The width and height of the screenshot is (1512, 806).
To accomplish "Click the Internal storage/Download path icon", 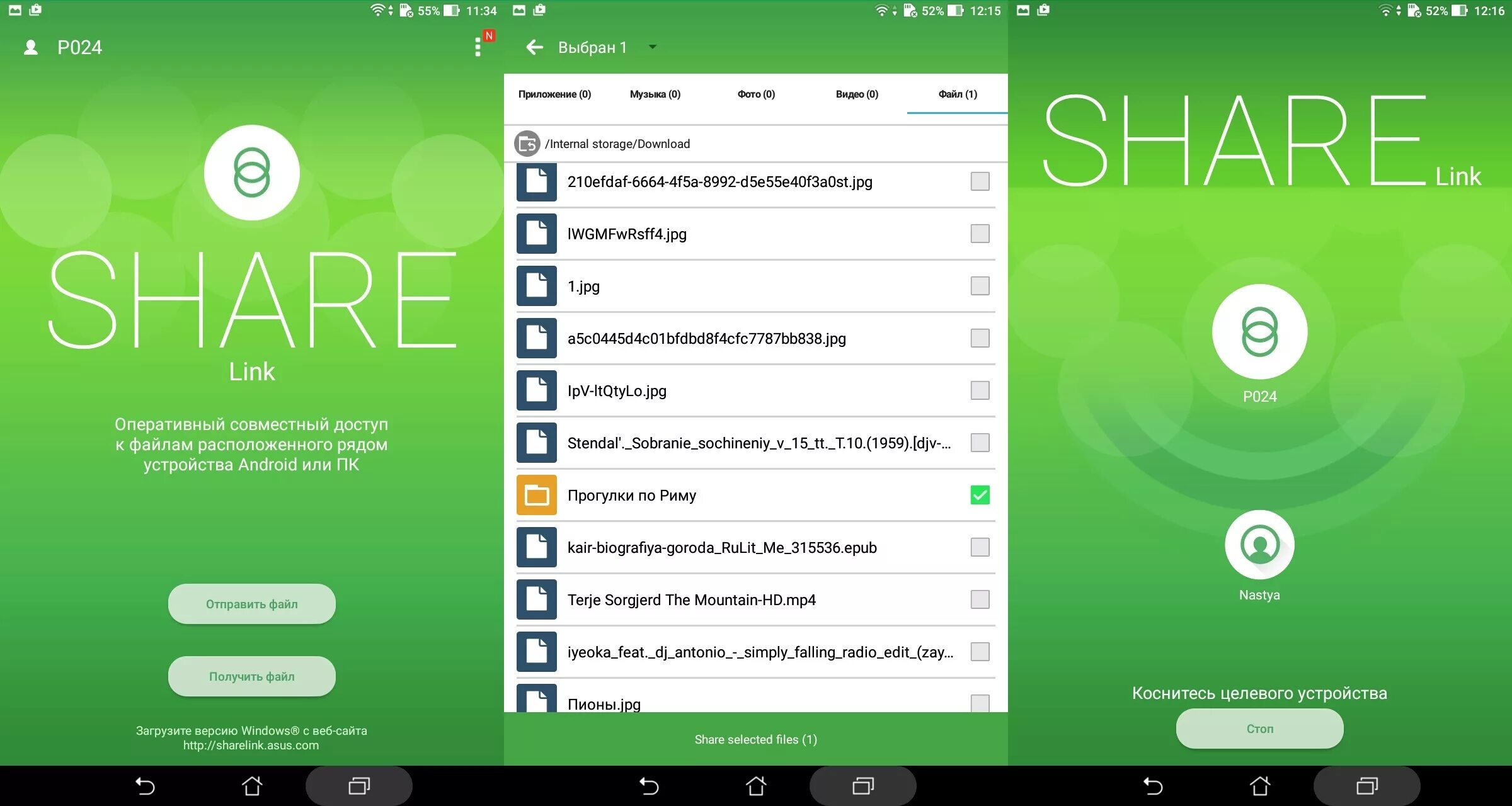I will [x=525, y=142].
